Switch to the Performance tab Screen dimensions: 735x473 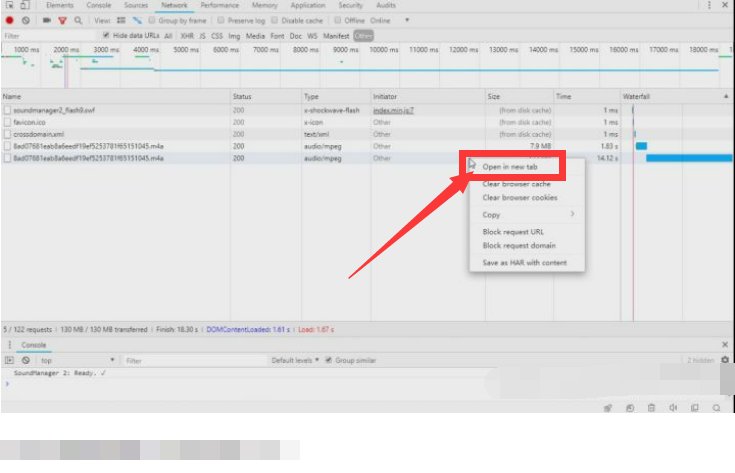click(219, 6)
